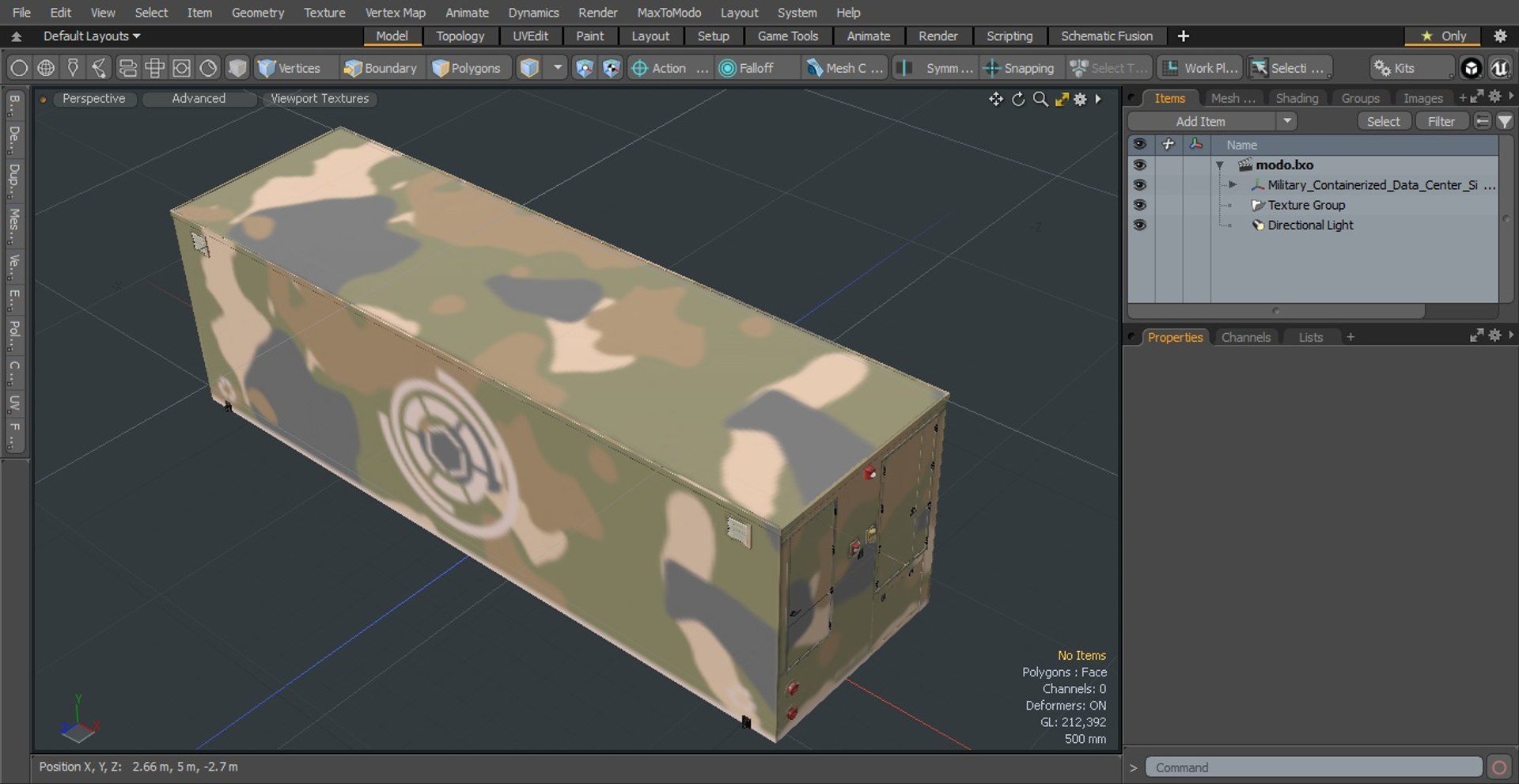Open the Unreal Engine bridge icon
This screenshot has width=1519, height=784.
(x=1499, y=68)
